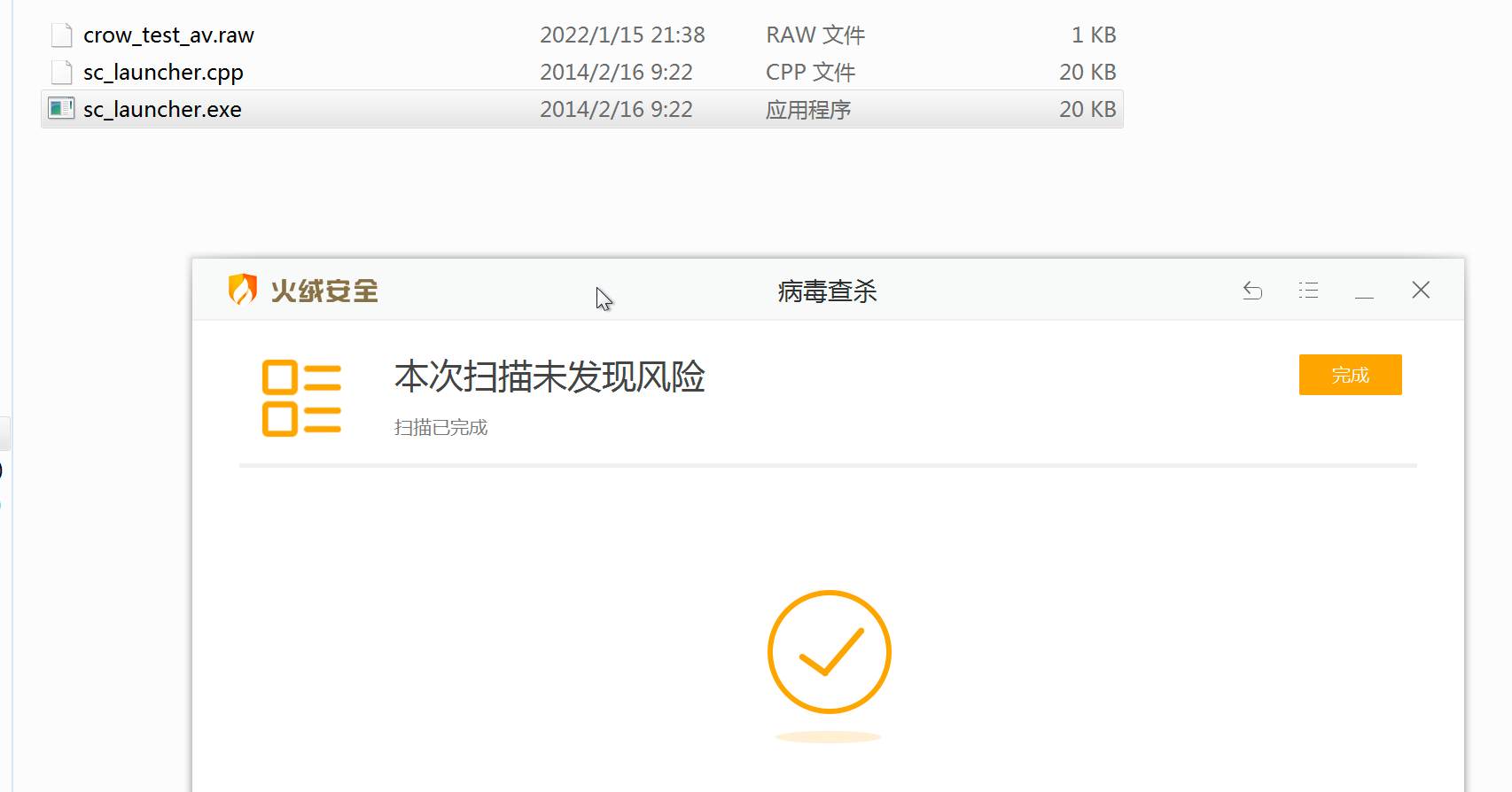Viewport: 1512px width, 792px height.
Task: Click the 本次扫描未发现风险 heading
Action: pyautogui.click(x=549, y=377)
